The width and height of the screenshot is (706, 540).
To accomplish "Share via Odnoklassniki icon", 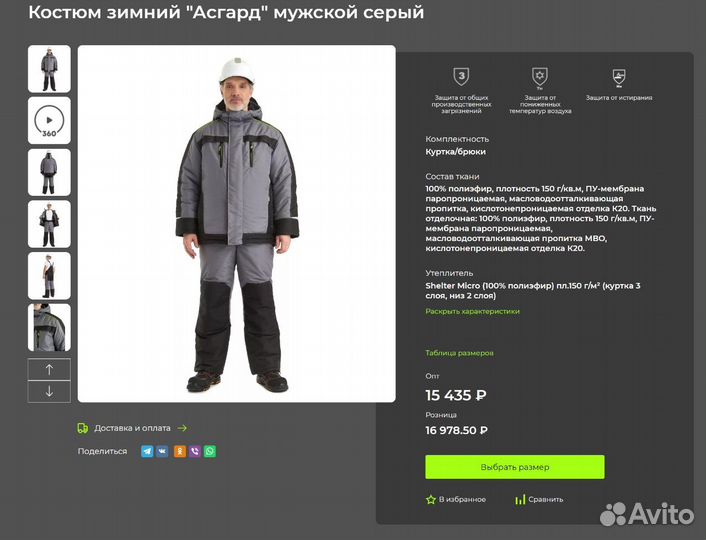I will pyautogui.click(x=180, y=451).
